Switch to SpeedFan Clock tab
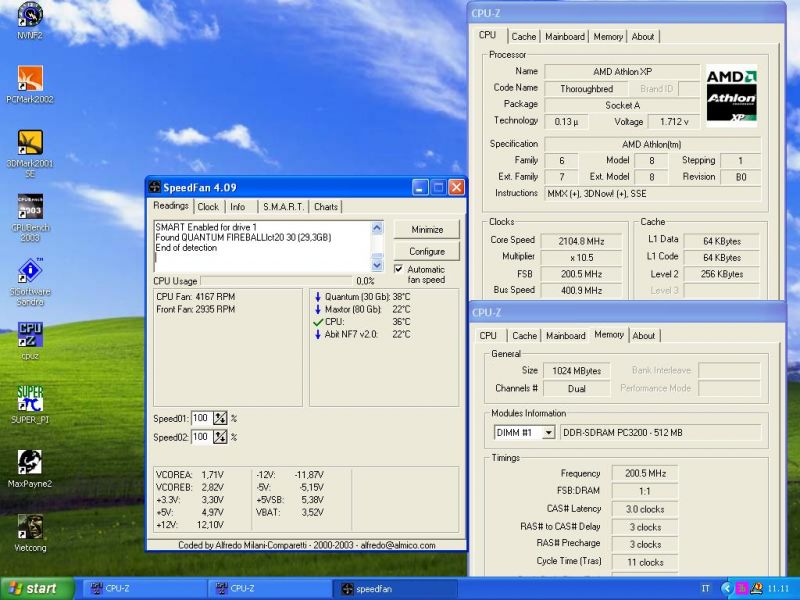The height and width of the screenshot is (600, 800). tap(208, 207)
